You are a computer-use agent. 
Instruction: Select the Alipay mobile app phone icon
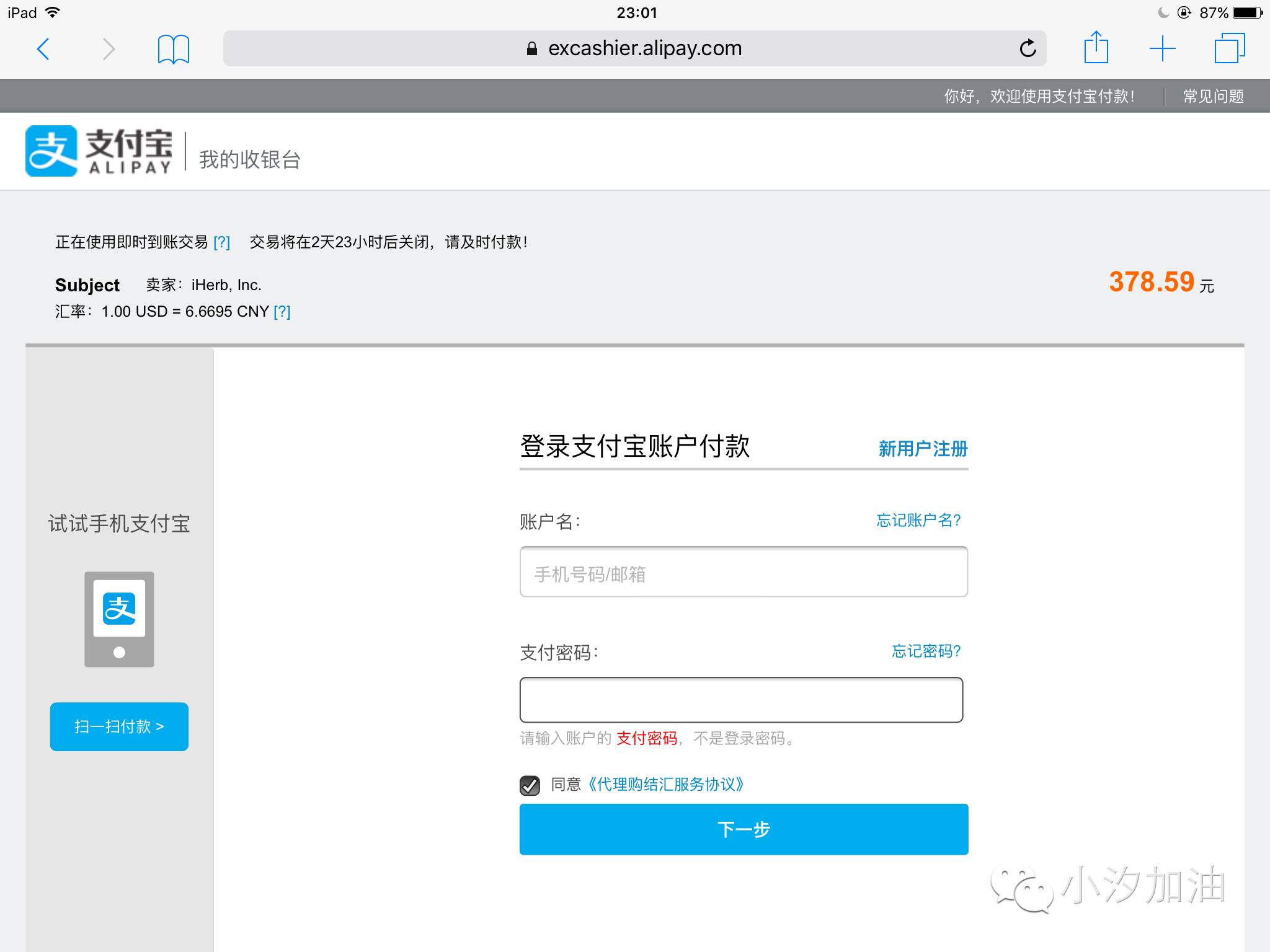119,619
